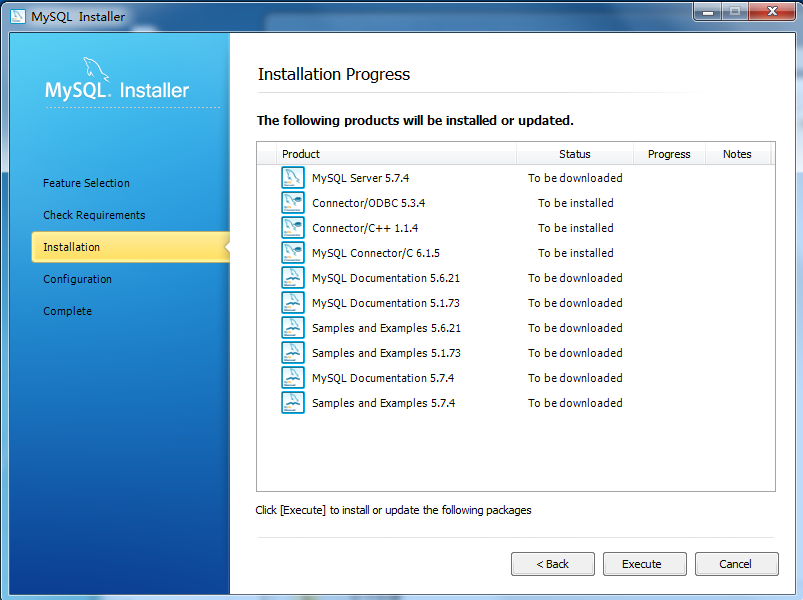Image resolution: width=803 pixels, height=600 pixels.
Task: Click the Connector/C++ 1.1.4 product icon
Action: click(293, 228)
